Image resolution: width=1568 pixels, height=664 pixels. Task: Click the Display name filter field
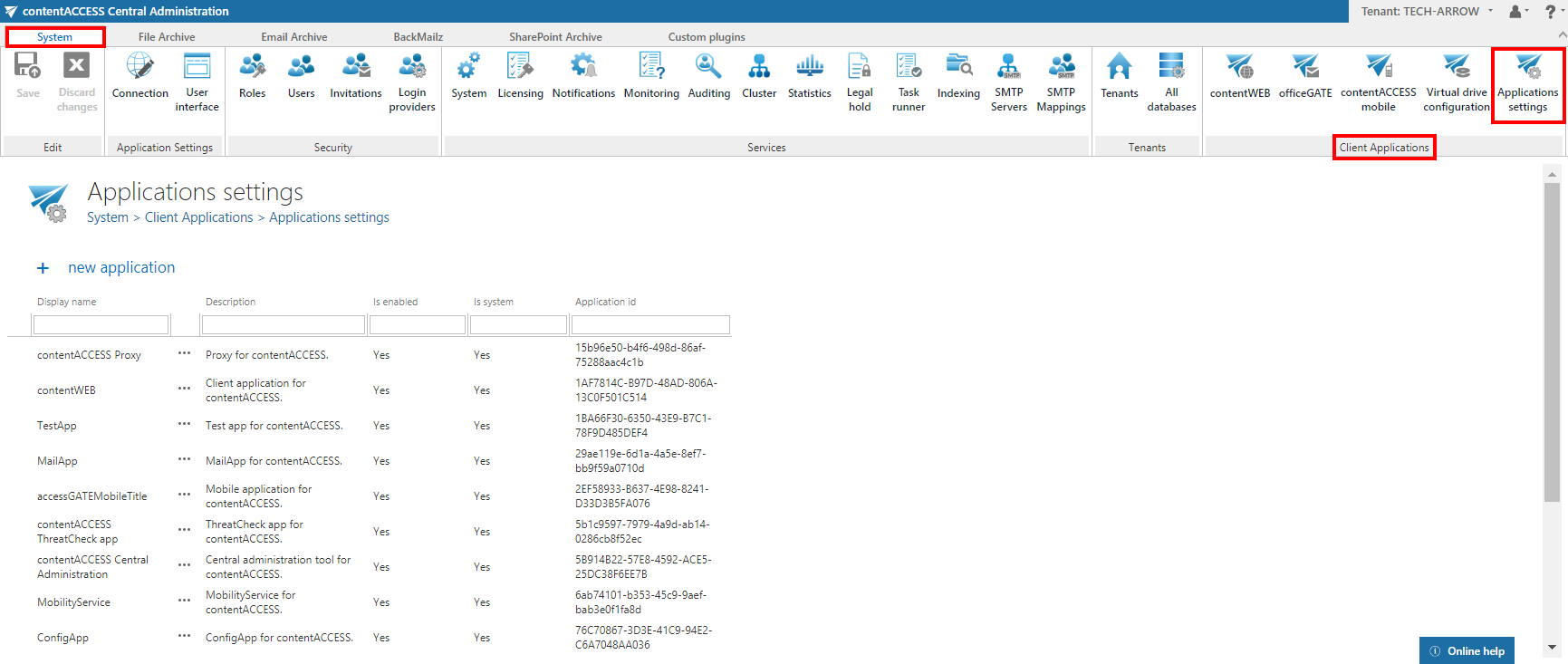click(101, 324)
